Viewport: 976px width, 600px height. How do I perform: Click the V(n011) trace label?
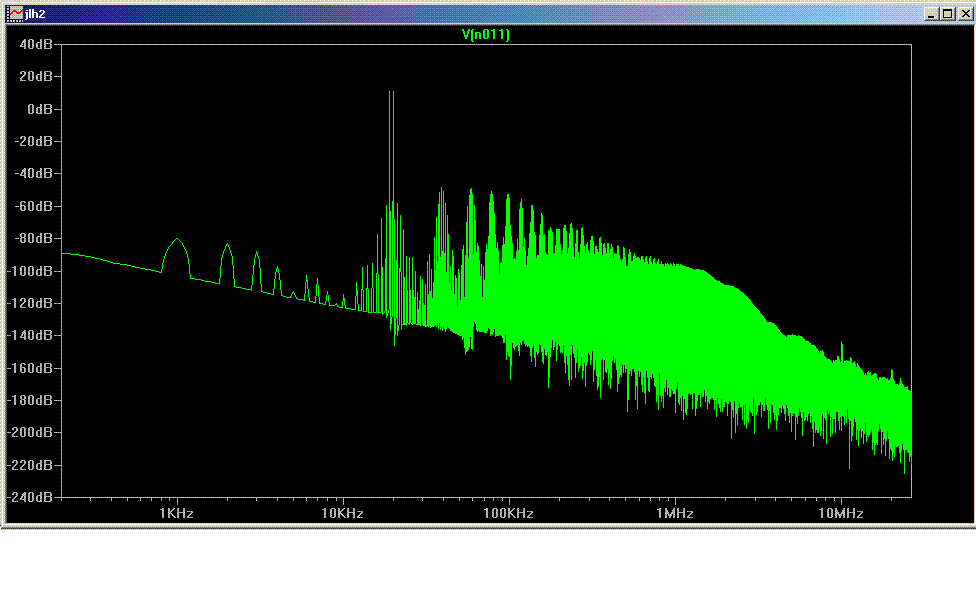click(486, 34)
